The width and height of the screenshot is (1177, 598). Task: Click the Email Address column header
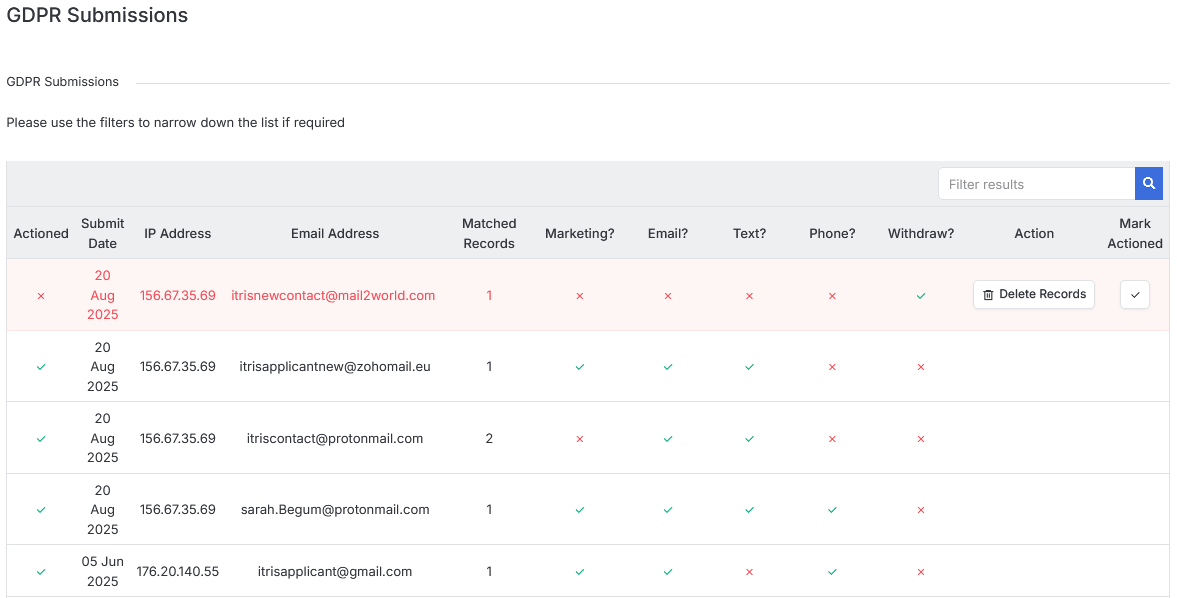tap(335, 233)
